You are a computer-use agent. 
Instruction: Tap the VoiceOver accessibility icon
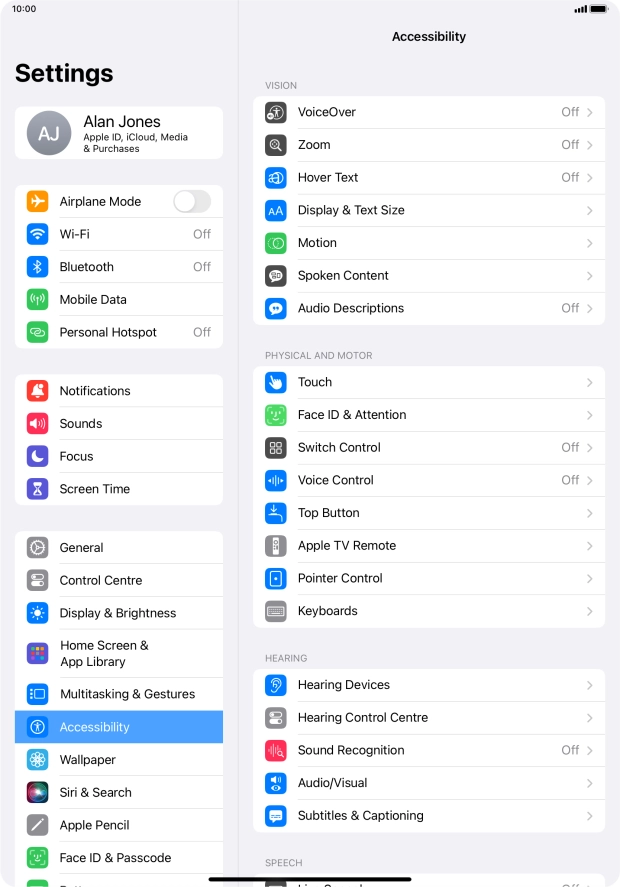275,112
